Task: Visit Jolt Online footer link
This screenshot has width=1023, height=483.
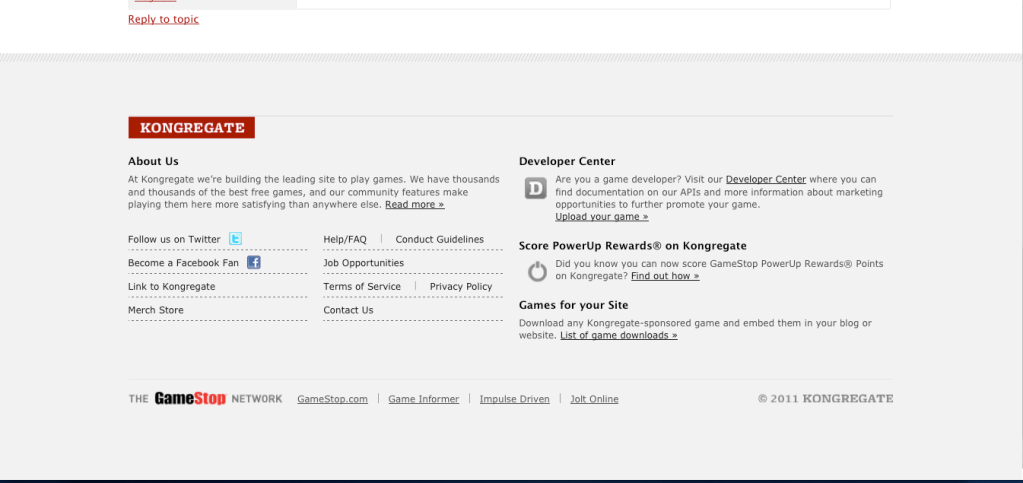Action: tap(594, 399)
